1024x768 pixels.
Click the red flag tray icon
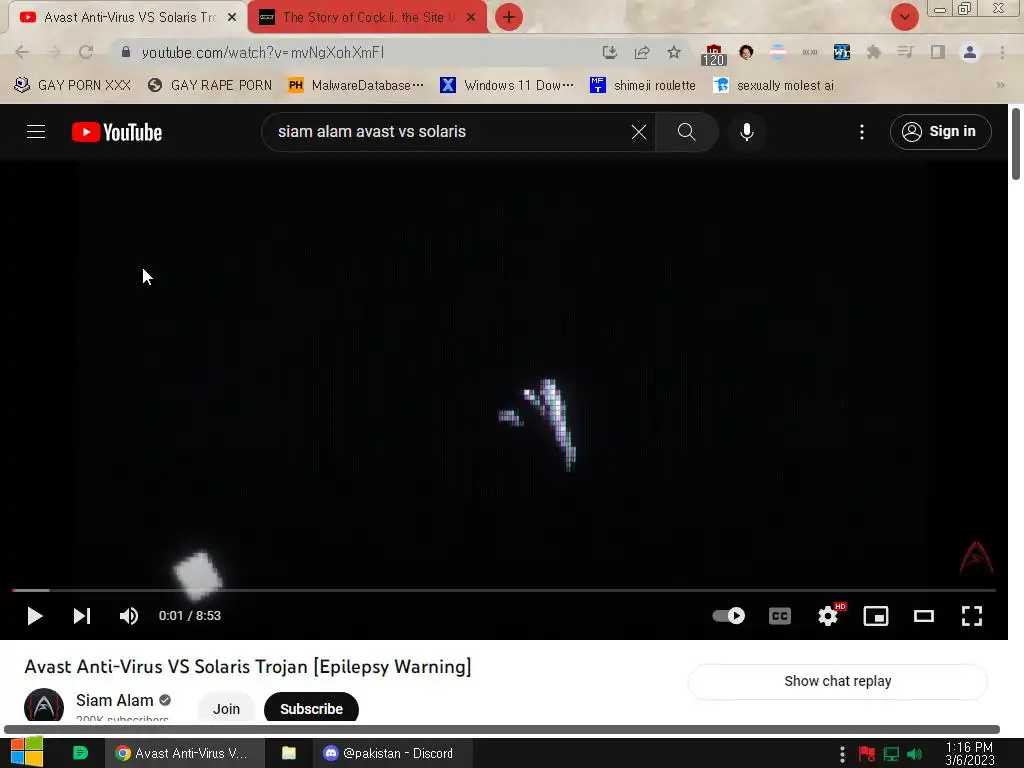(867, 754)
